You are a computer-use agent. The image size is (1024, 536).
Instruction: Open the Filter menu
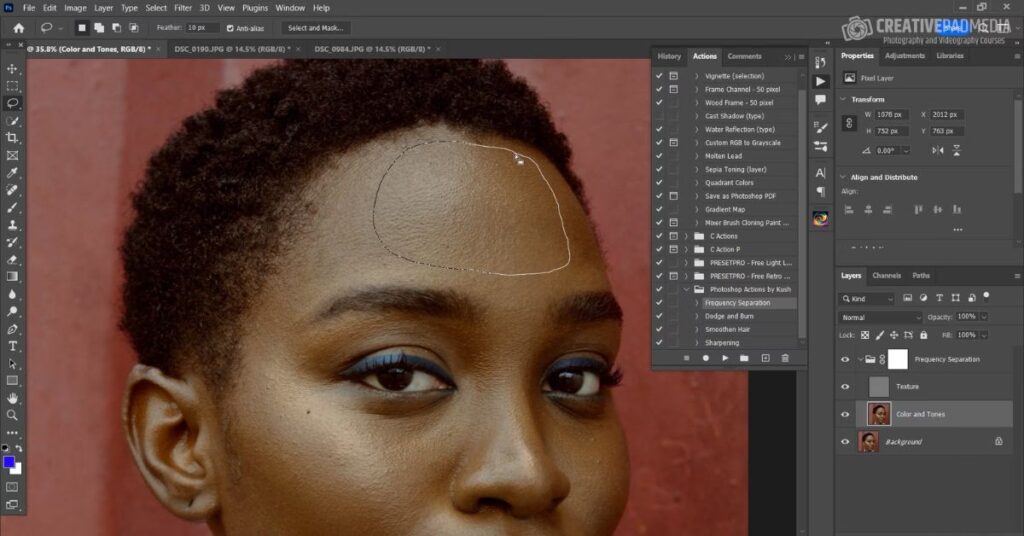[182, 8]
